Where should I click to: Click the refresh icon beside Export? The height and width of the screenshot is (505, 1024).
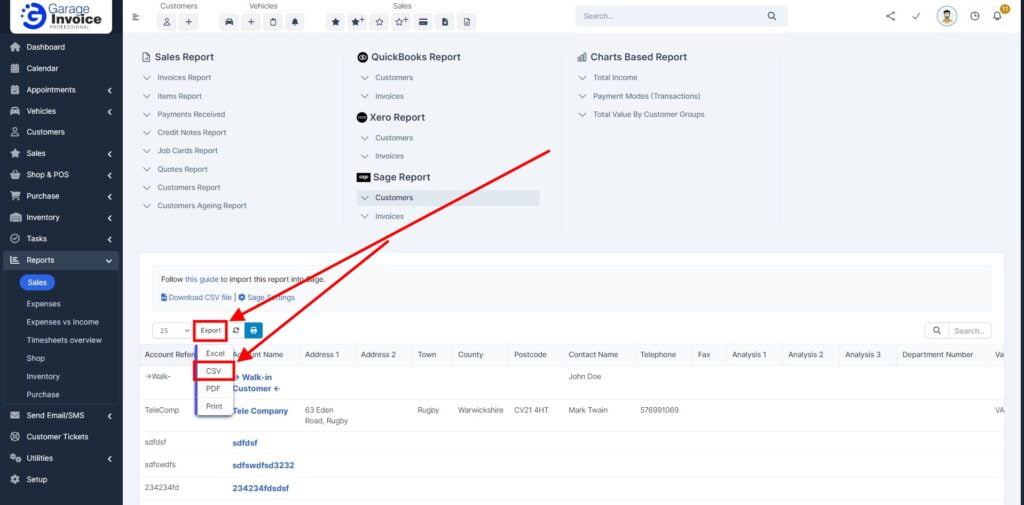pyautogui.click(x=236, y=331)
